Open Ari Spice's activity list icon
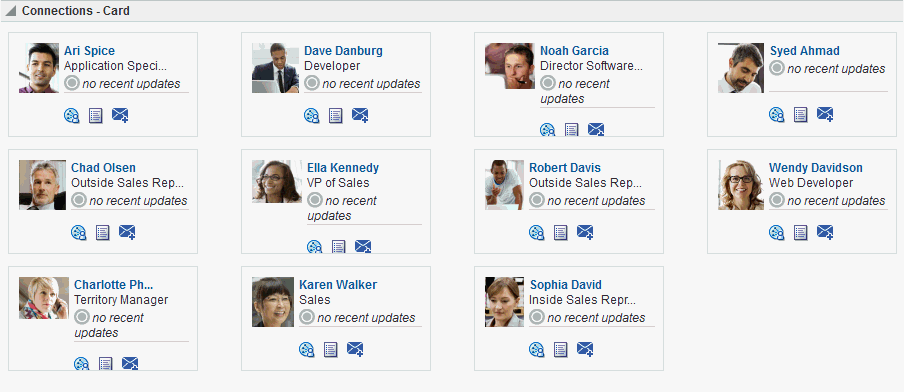 [x=96, y=116]
